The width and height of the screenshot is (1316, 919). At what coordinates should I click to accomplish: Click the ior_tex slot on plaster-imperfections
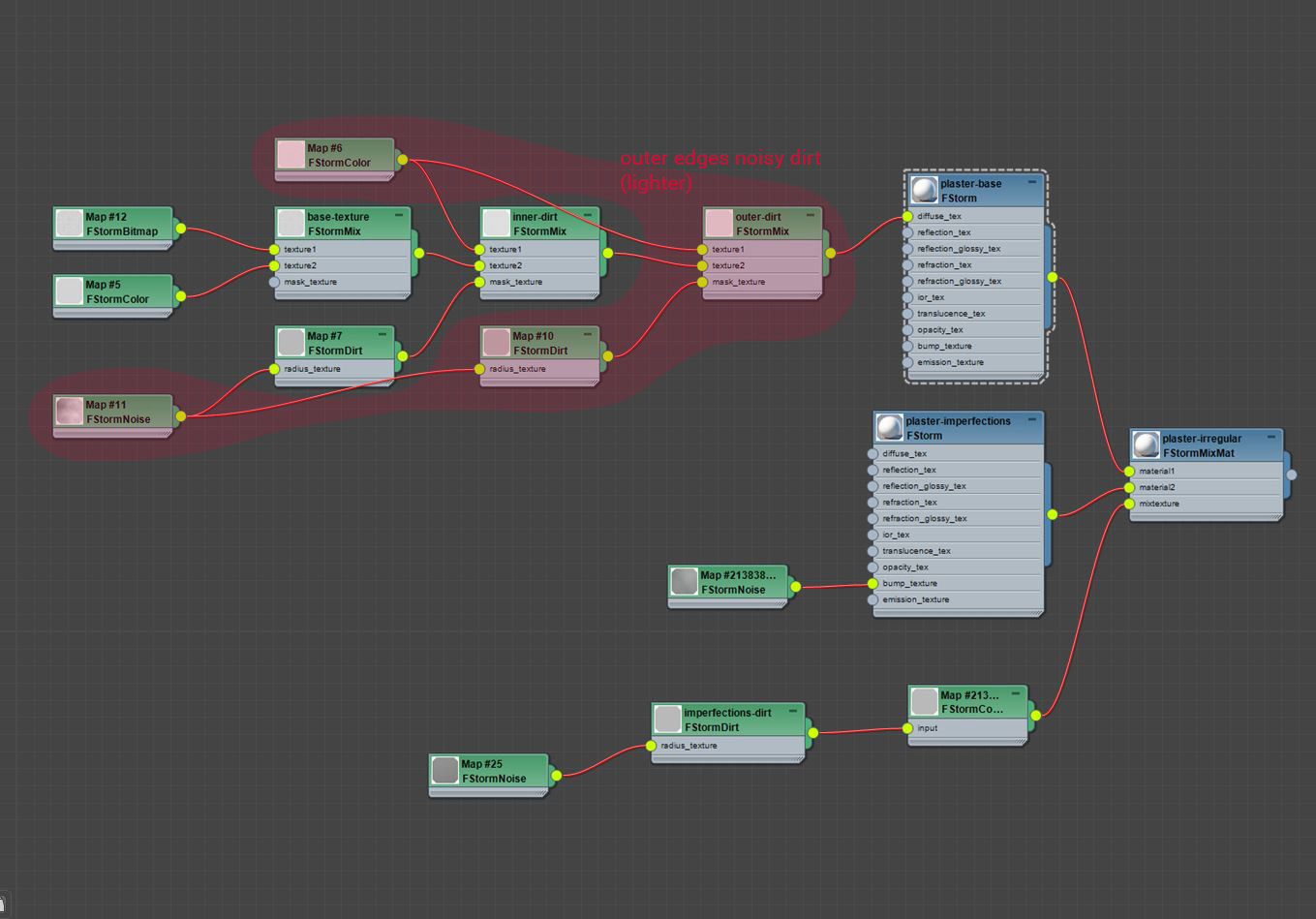tap(958, 535)
